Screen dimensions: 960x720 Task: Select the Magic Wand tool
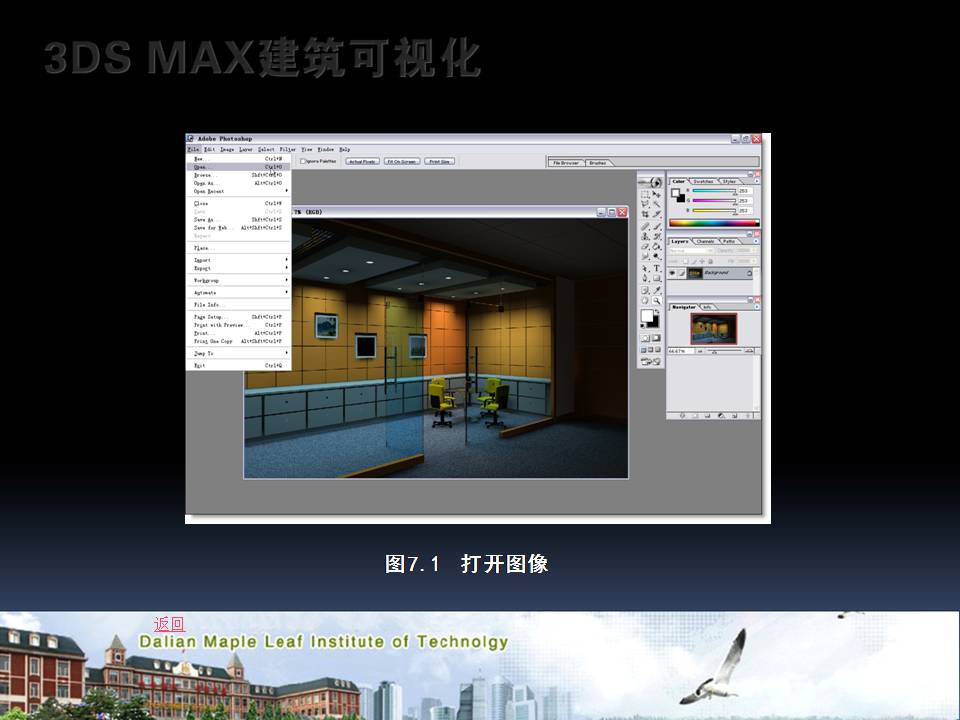657,204
